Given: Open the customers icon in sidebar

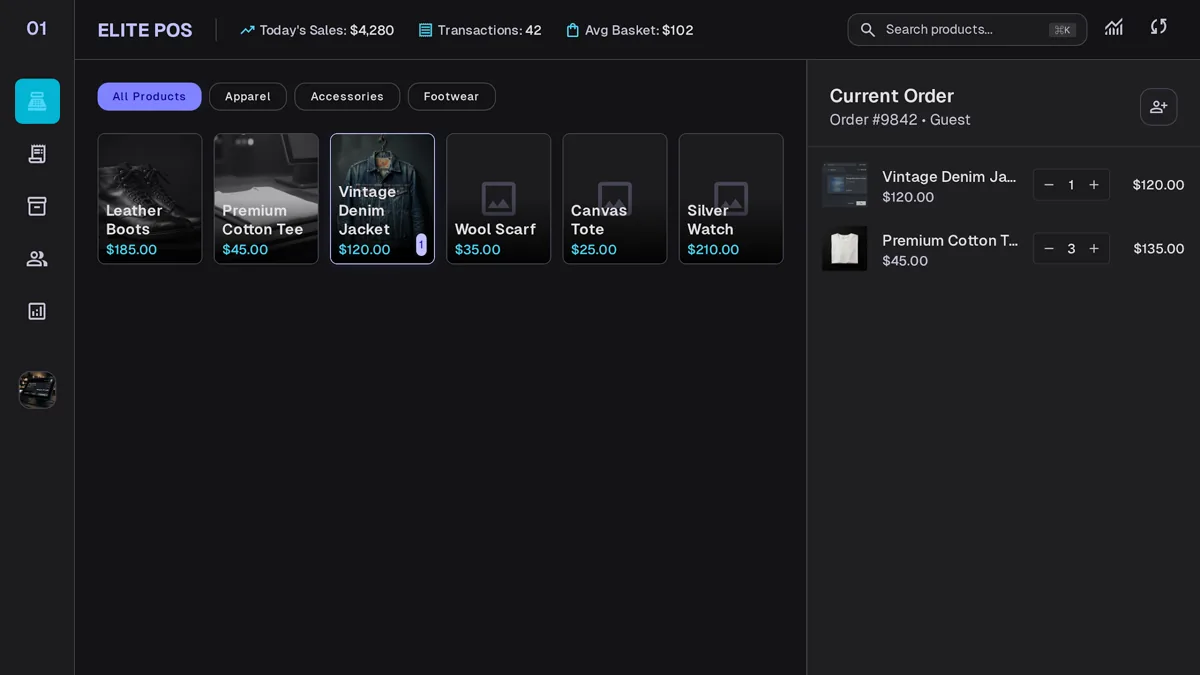Looking at the screenshot, I should pos(37,259).
